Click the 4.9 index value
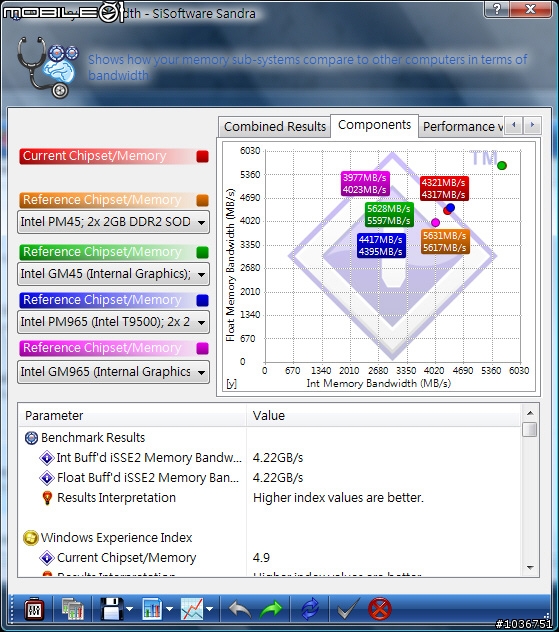 point(261,558)
